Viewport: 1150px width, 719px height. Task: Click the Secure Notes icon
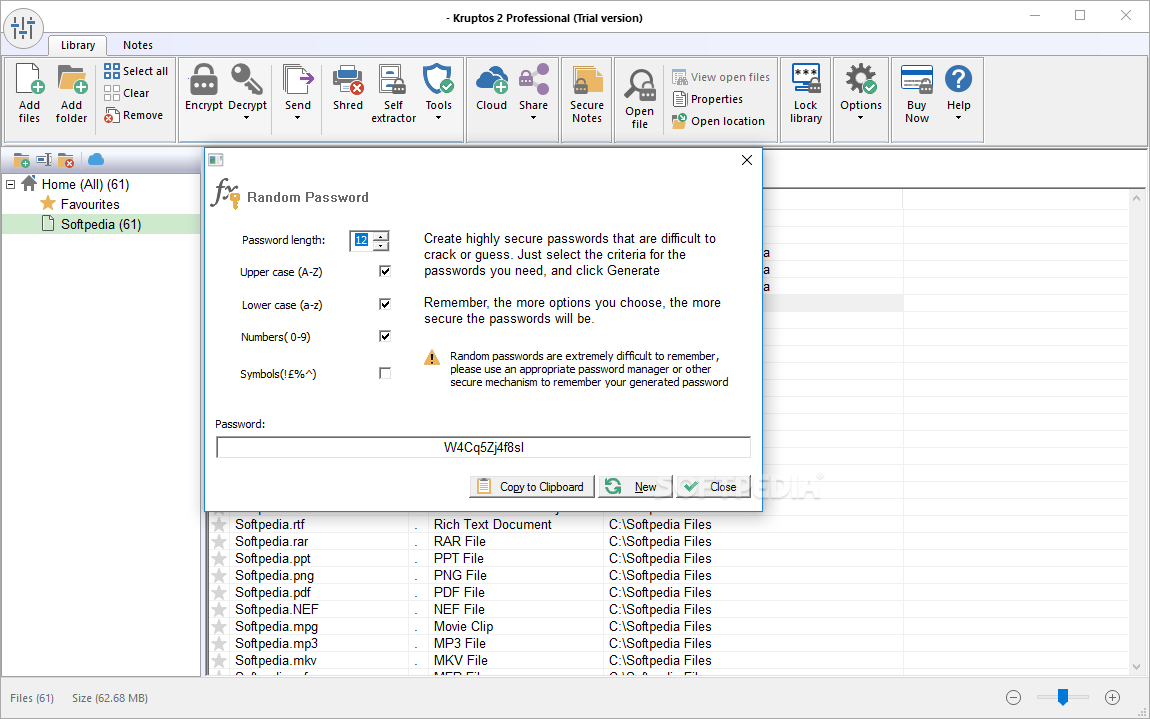click(586, 79)
